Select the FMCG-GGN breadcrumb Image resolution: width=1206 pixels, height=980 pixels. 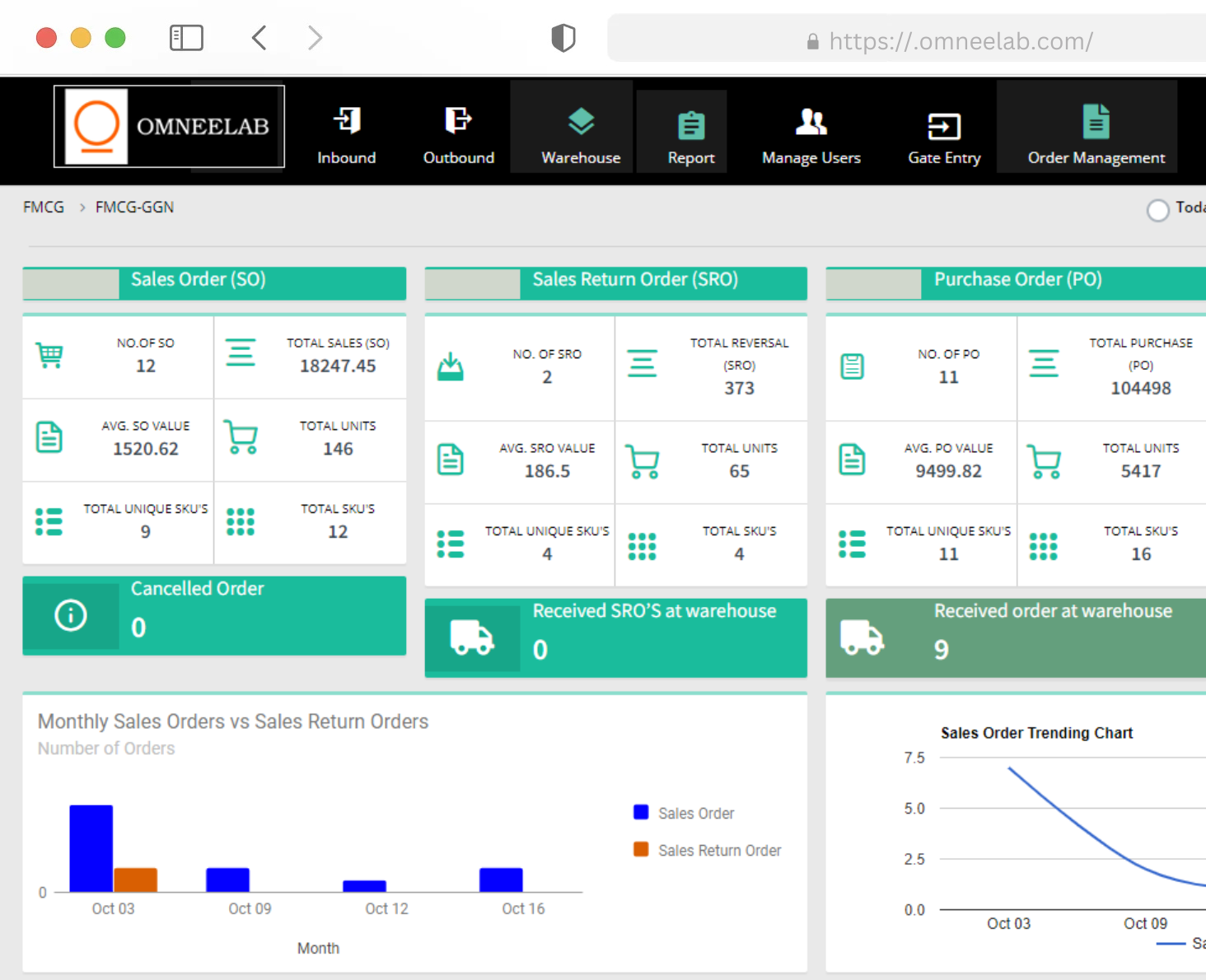[134, 207]
